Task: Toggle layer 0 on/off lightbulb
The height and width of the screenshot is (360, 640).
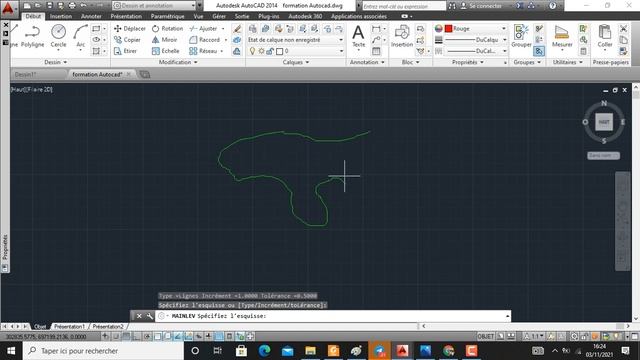Action: click(252, 51)
